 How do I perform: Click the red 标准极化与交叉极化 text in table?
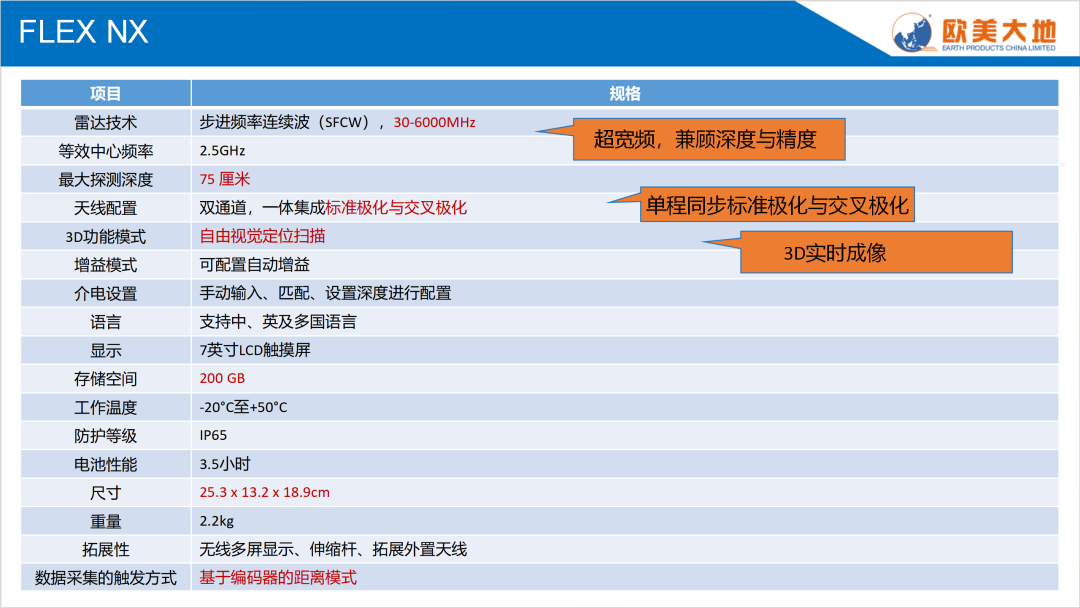point(397,208)
